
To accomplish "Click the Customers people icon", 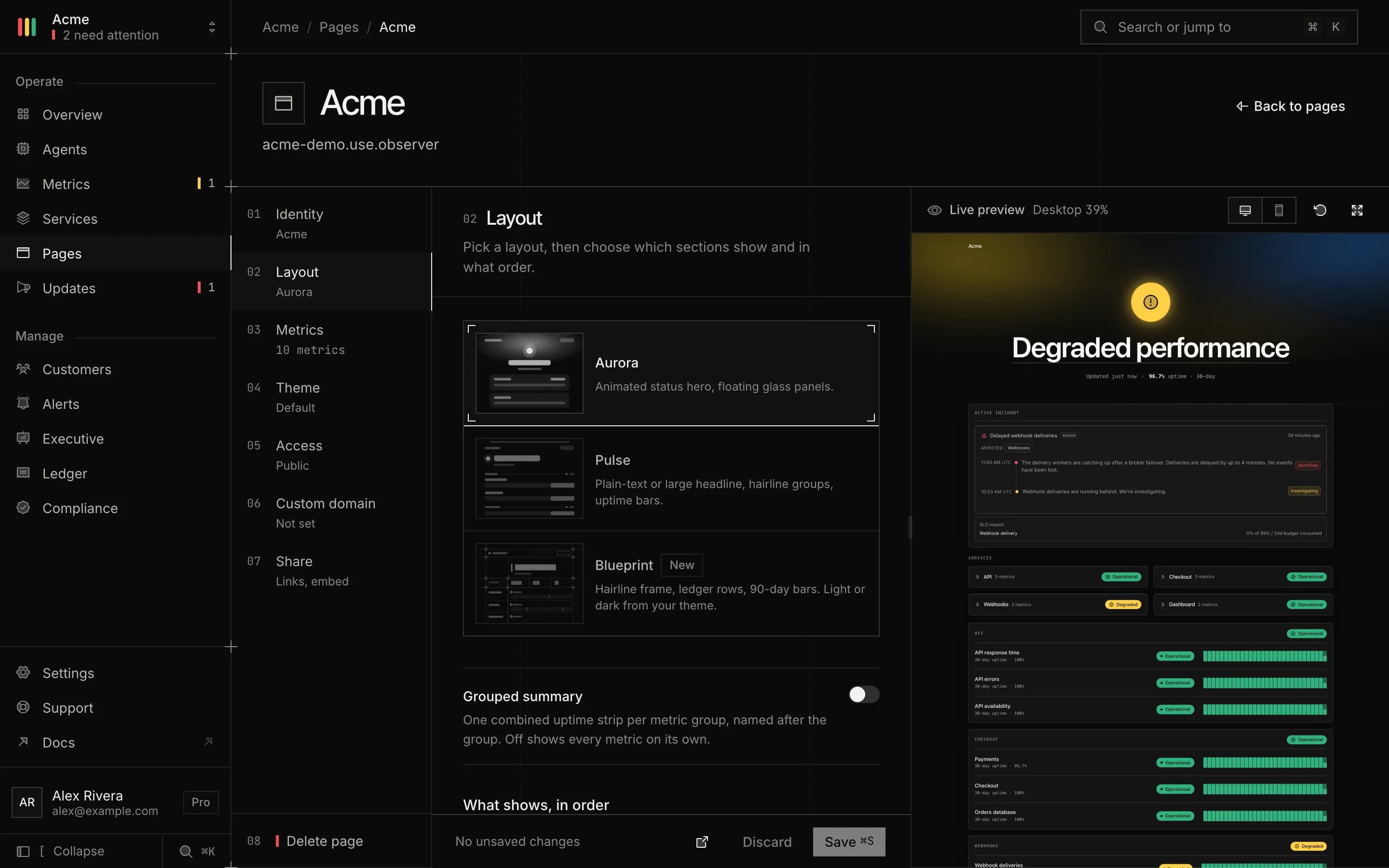I will coord(23,368).
